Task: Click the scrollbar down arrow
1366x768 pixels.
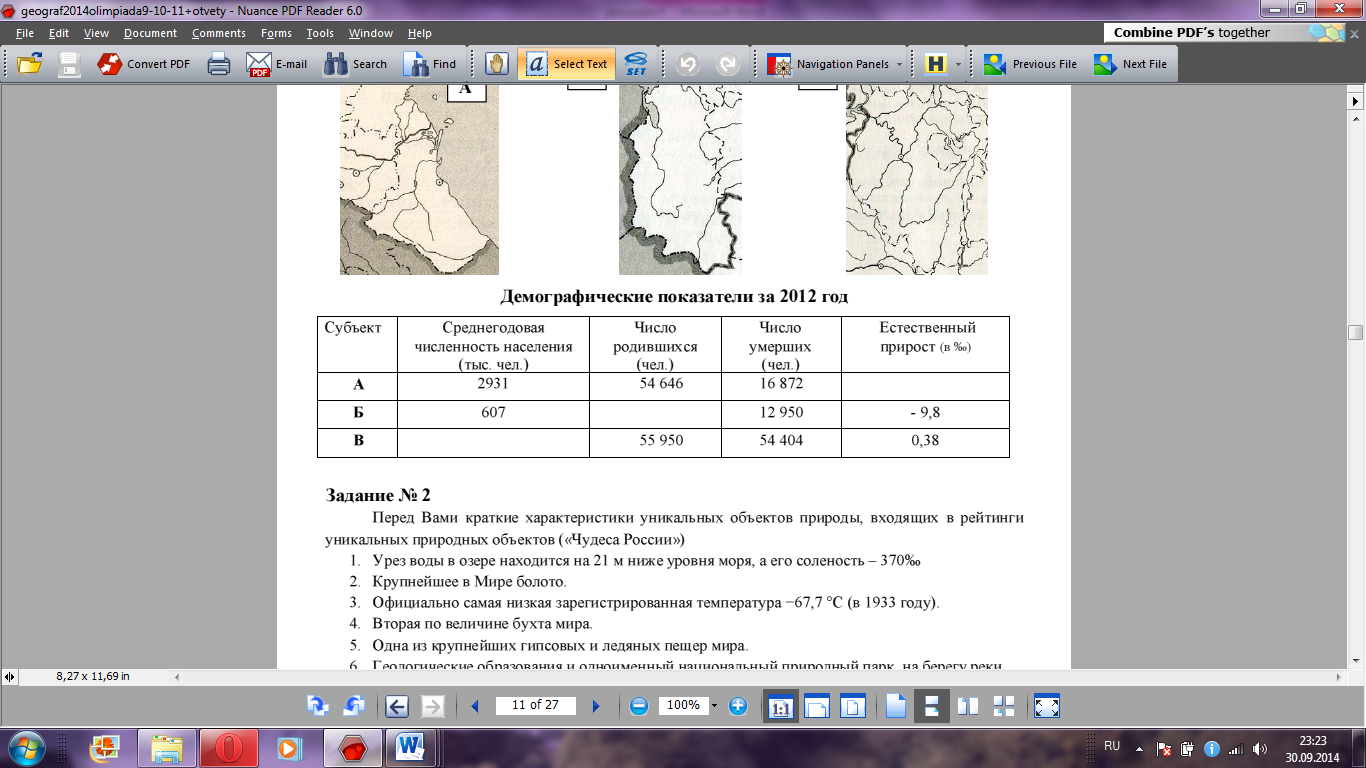Action: pos(1356,660)
